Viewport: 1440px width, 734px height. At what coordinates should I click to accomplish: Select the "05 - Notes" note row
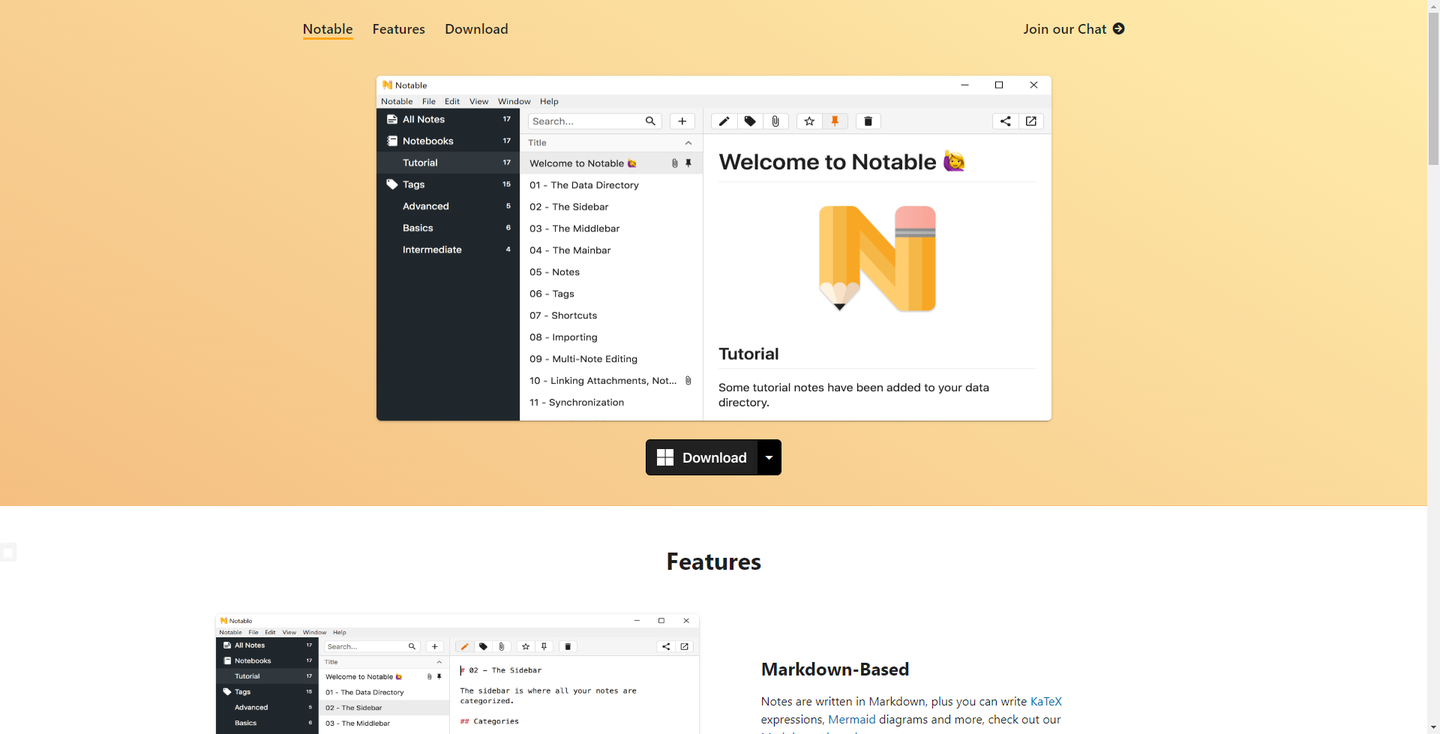click(x=611, y=272)
